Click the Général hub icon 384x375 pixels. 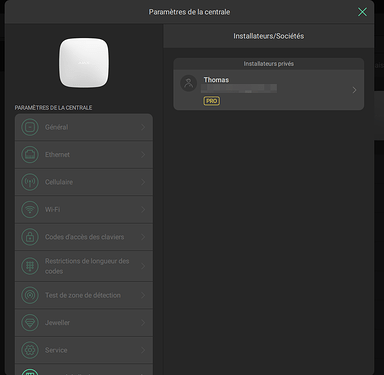click(x=30, y=127)
